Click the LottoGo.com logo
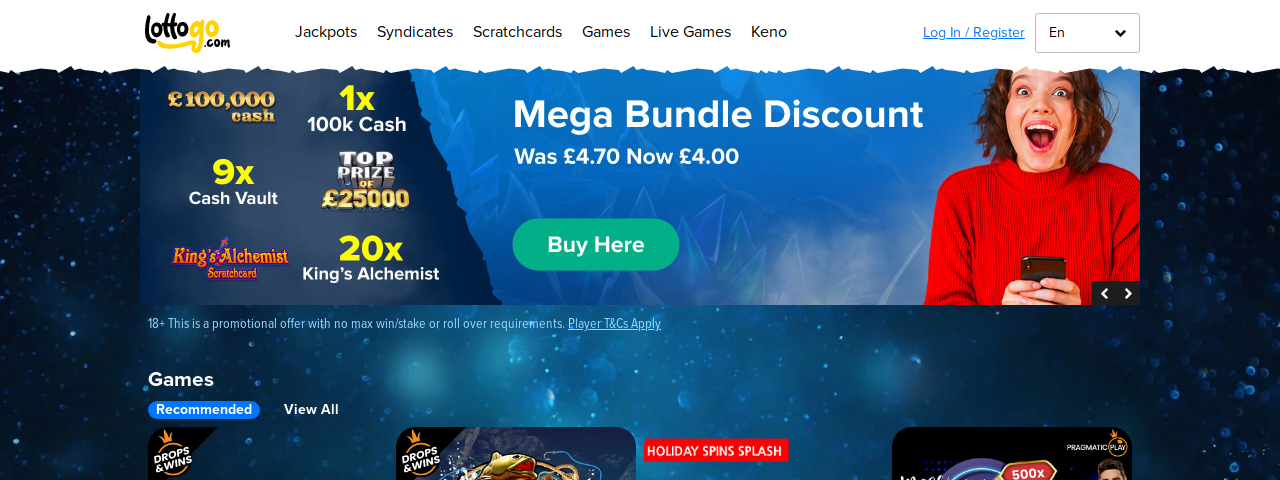The width and height of the screenshot is (1280, 480). [187, 32]
